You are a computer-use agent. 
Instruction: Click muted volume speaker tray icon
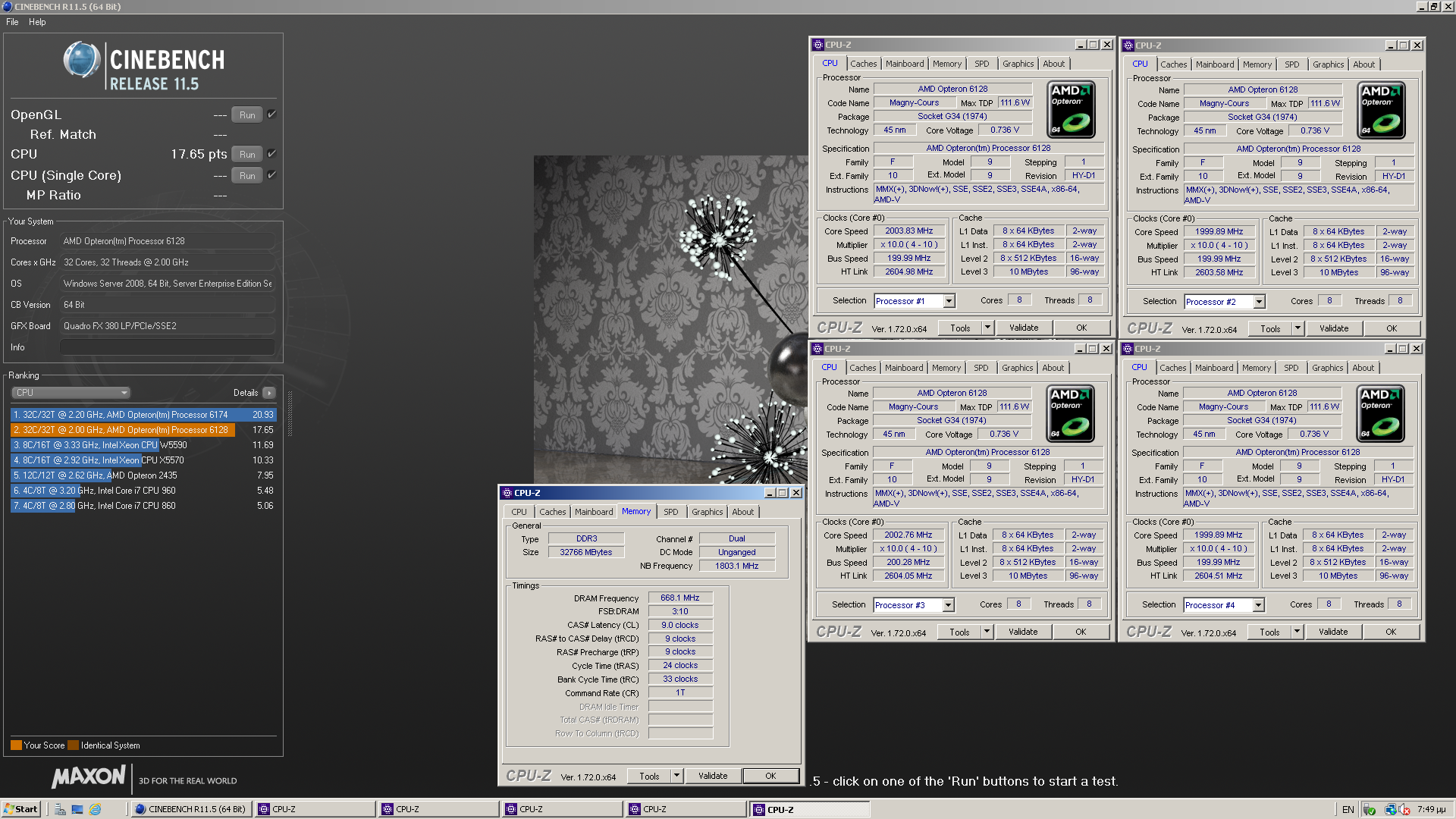[1404, 809]
